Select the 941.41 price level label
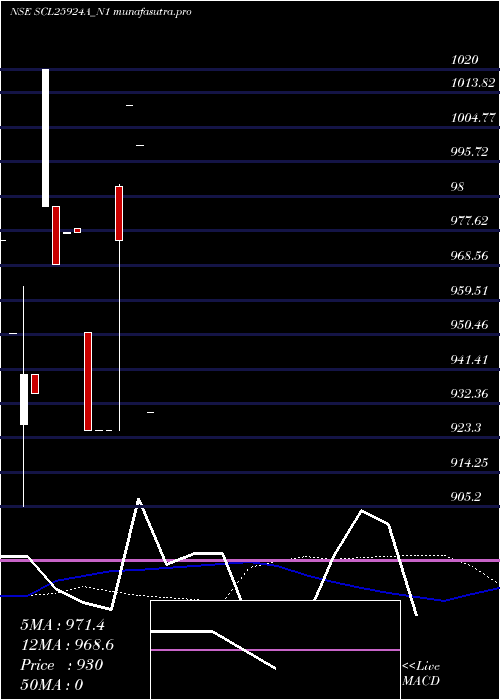This screenshot has height=700, width=500. (x=469, y=359)
